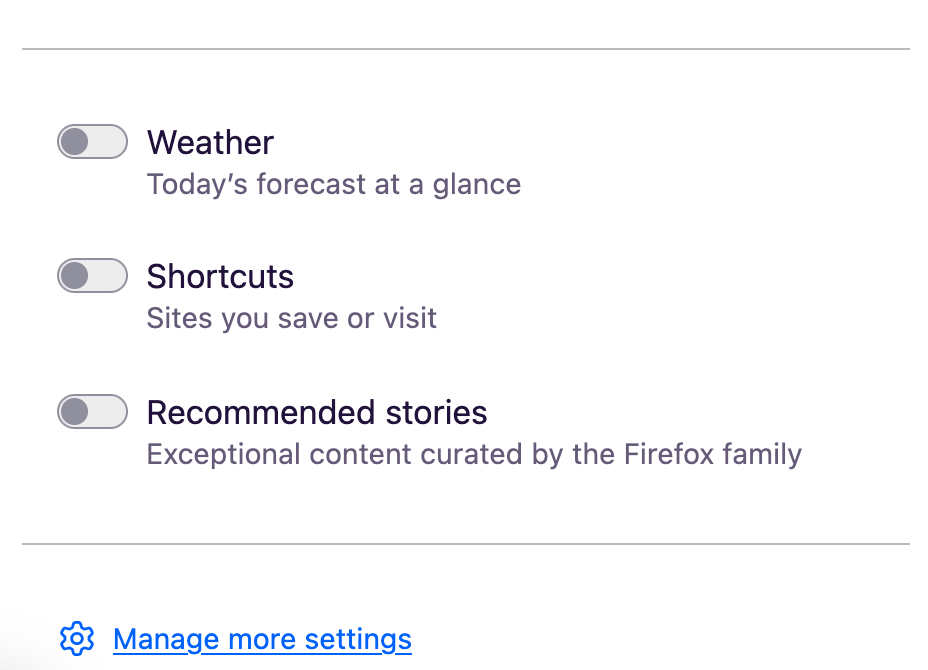This screenshot has height=670, width=928.
Task: Click the "Exceptional content curated" description text
Action: (474, 455)
